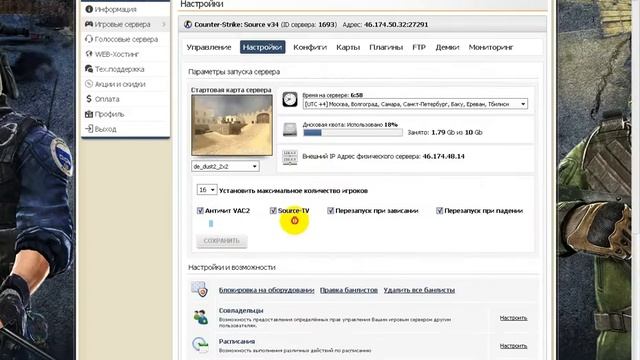Toggle Перезапуск при зависании checkbox
640x360 pixels.
click(330, 211)
